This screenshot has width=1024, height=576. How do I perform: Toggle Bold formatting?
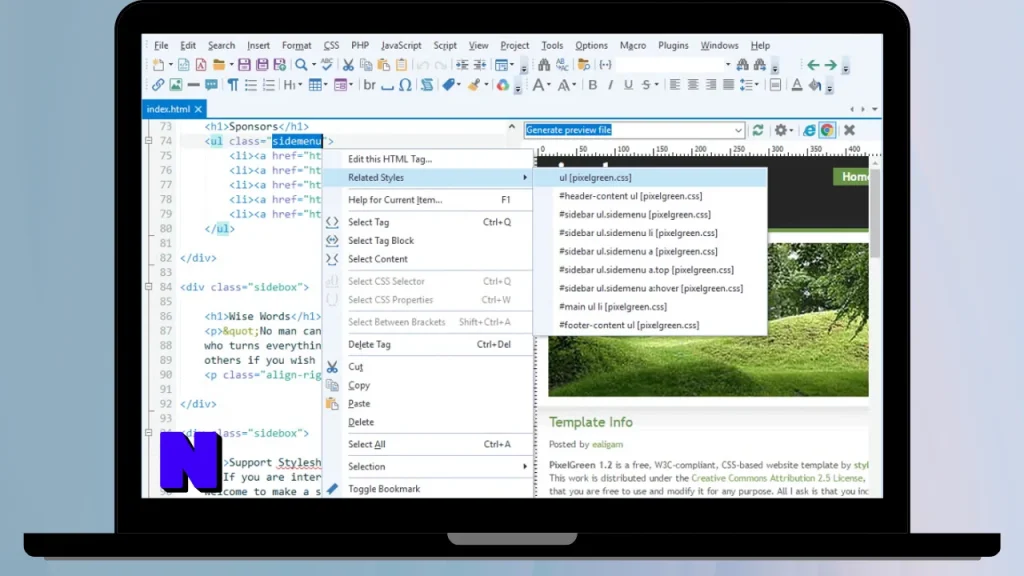point(592,85)
